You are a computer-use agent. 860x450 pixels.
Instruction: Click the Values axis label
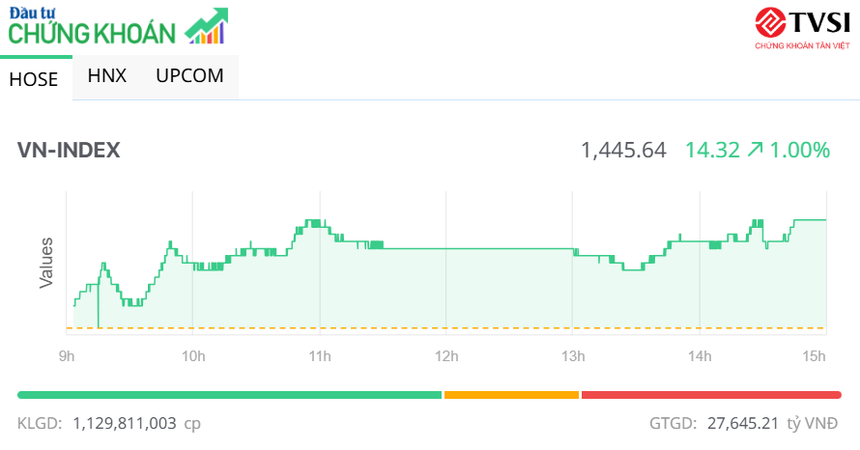pos(46,263)
